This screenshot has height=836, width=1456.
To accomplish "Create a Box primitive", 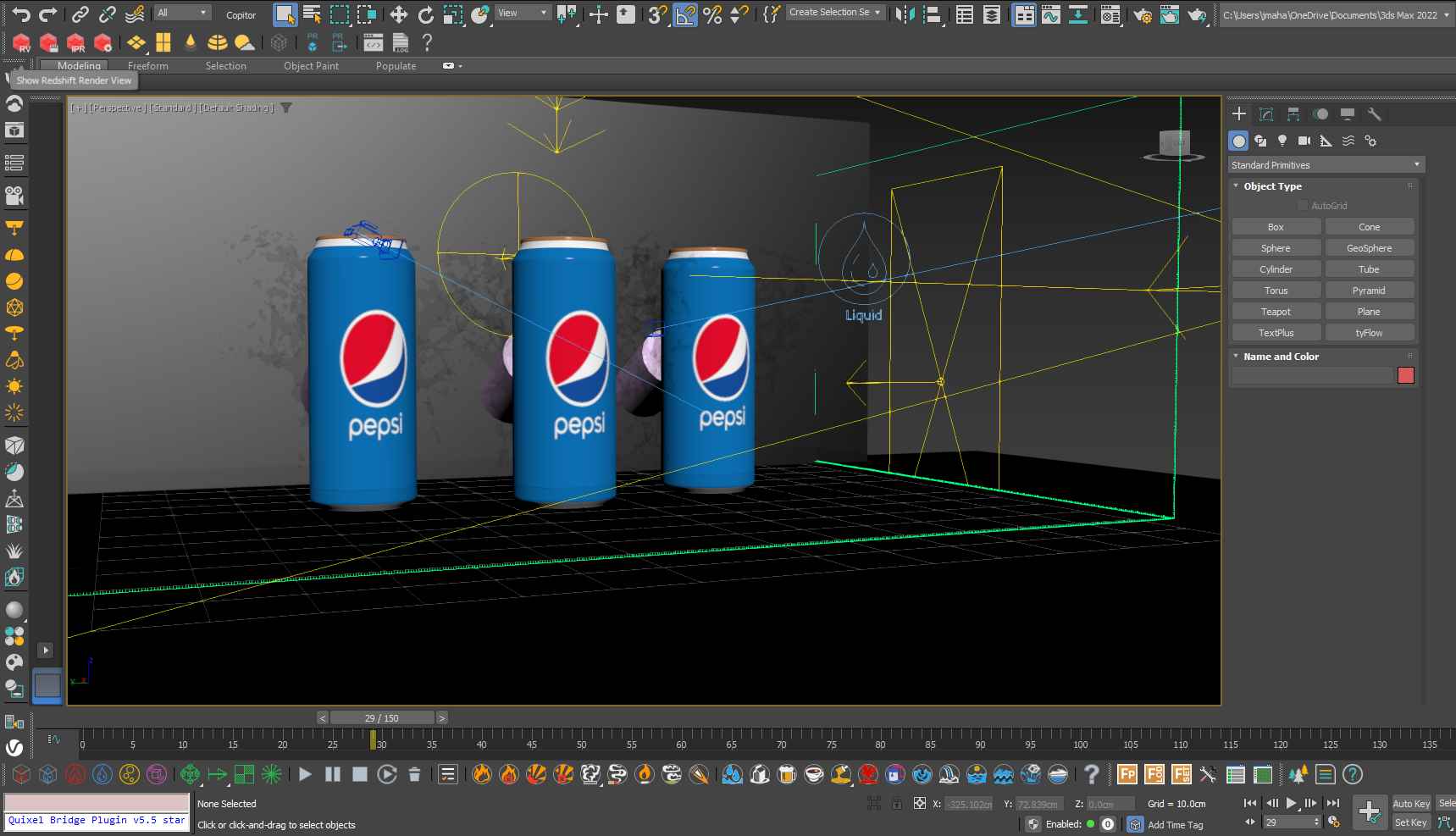I will [x=1276, y=227].
